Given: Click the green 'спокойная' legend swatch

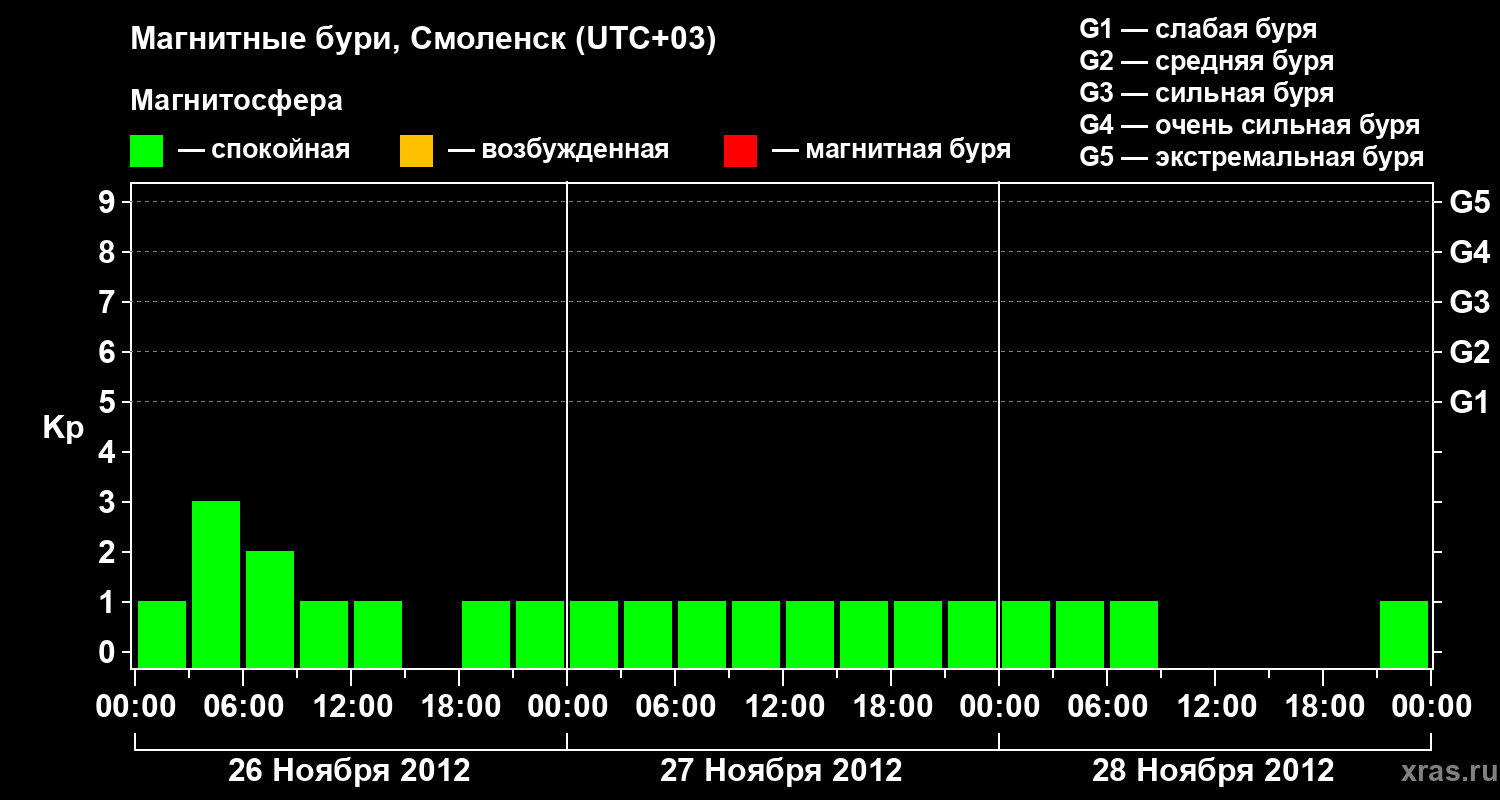Looking at the screenshot, I should [x=146, y=151].
